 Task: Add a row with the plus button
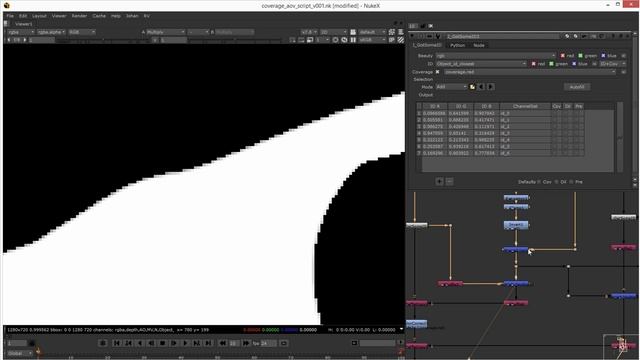[440, 182]
